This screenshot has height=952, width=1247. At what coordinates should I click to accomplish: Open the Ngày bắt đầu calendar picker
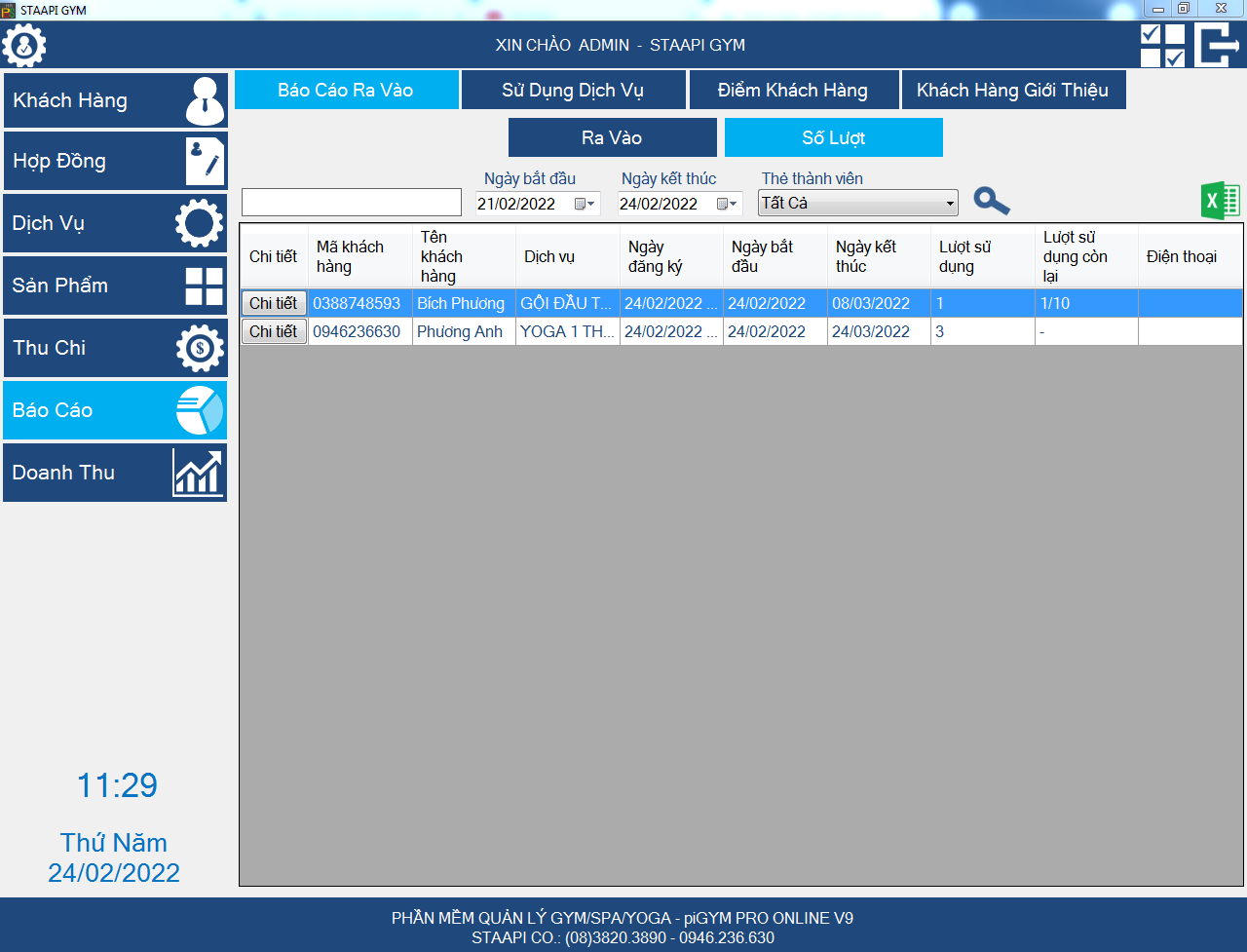[585, 204]
